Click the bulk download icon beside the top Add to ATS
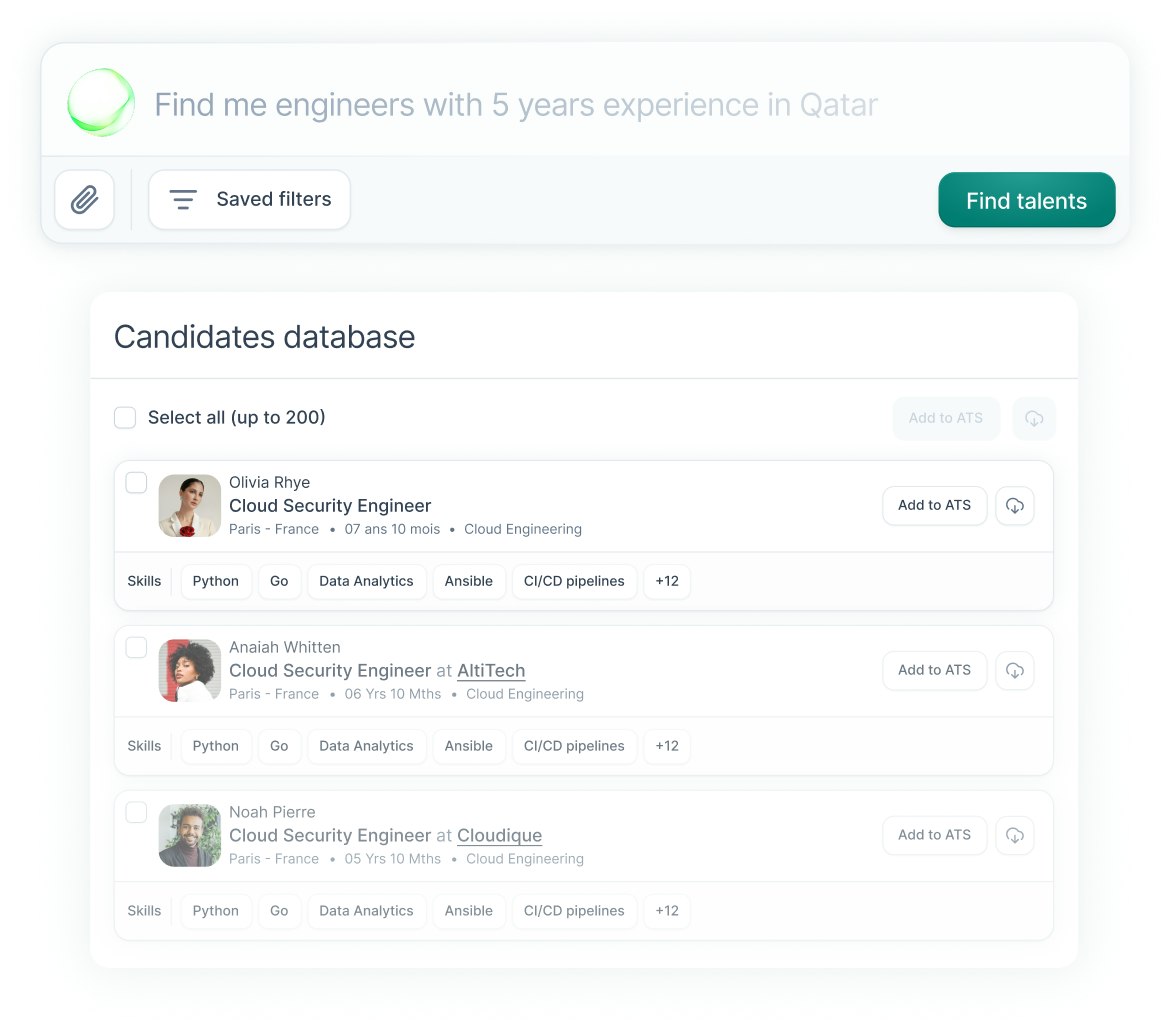This screenshot has height=1035, width=1170. coord(1034,419)
